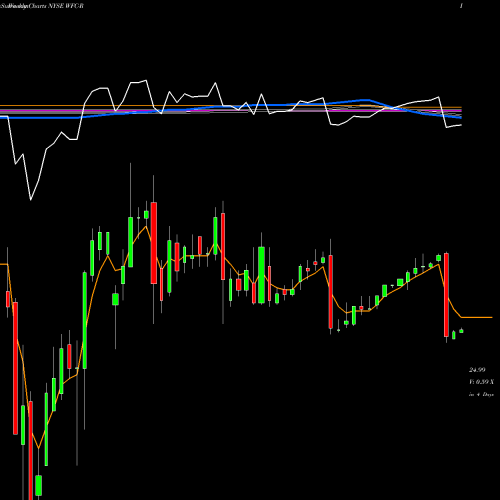500x500 pixels.
Task: Click the 'V: 0.39 X' volume label
Action: pos(481,382)
